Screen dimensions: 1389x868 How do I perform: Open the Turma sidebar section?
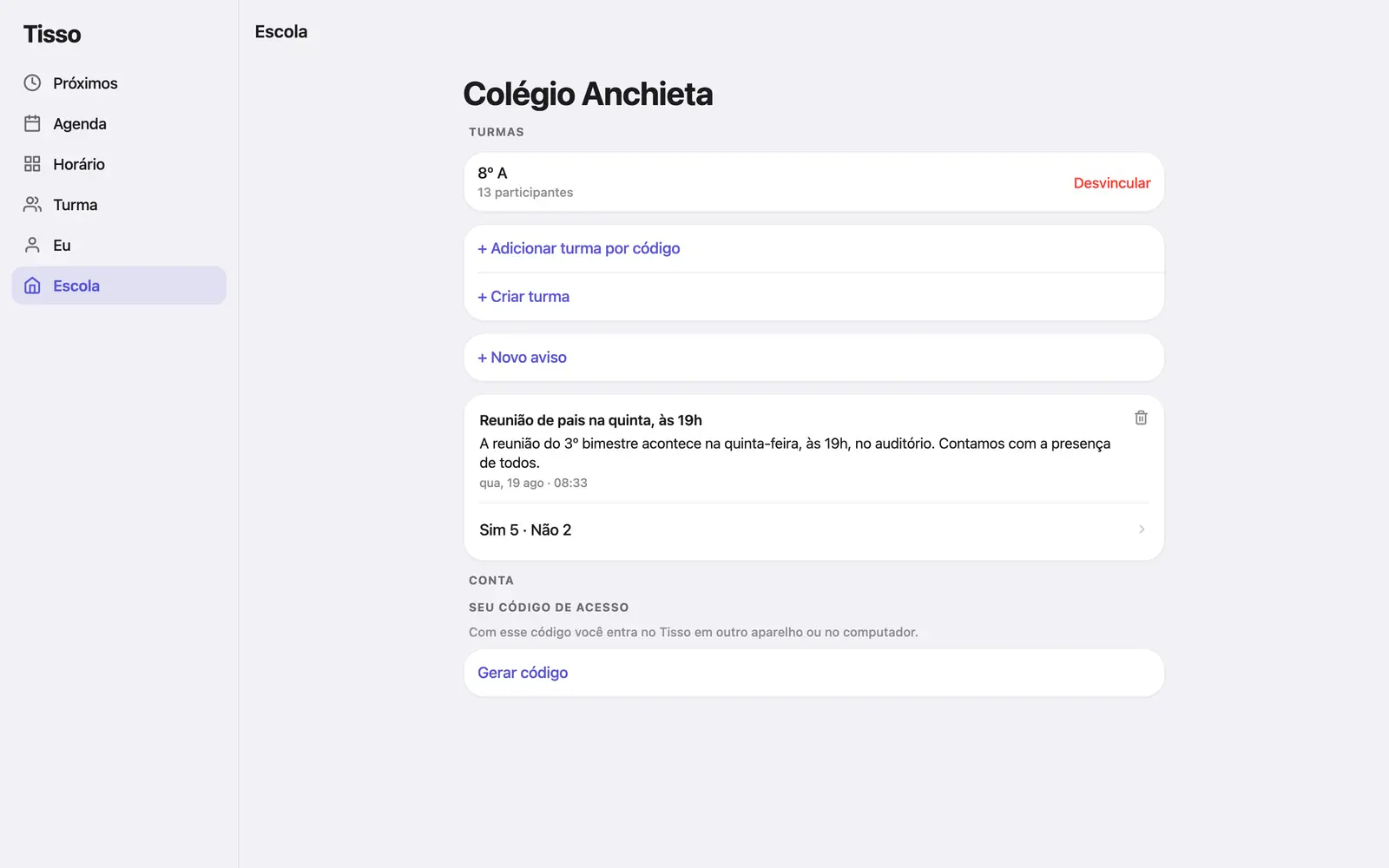pos(119,205)
